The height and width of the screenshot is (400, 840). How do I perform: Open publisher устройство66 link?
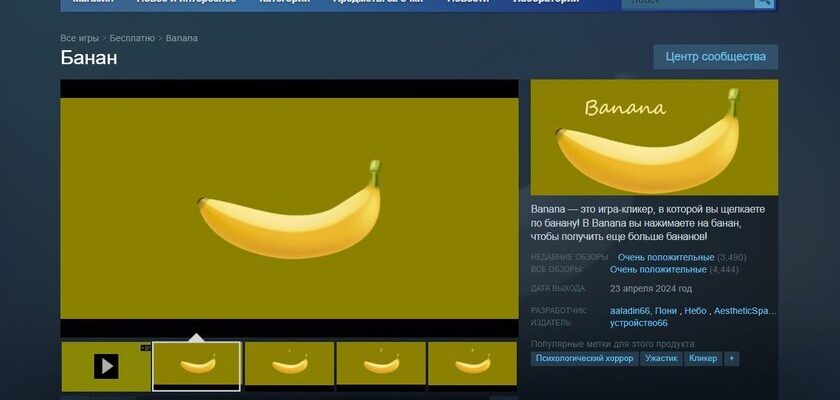[639, 323]
